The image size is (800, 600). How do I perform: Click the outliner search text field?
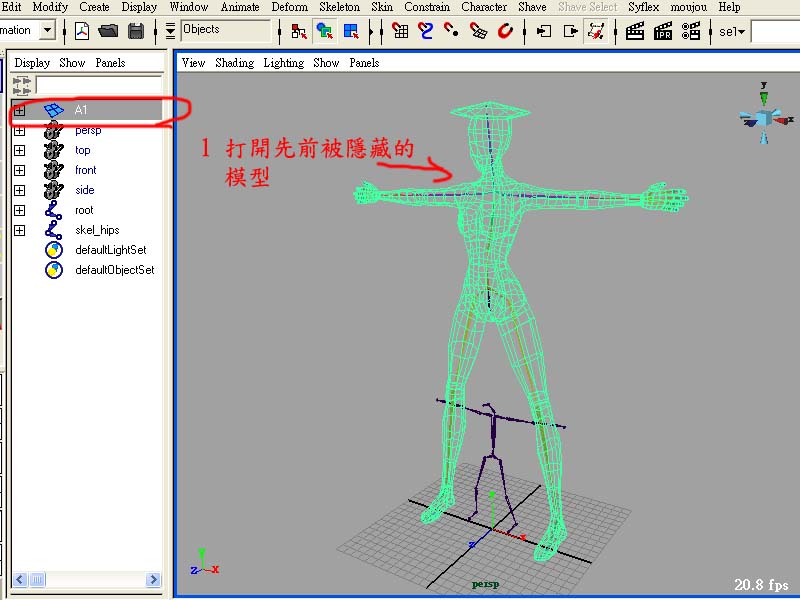[x=99, y=86]
